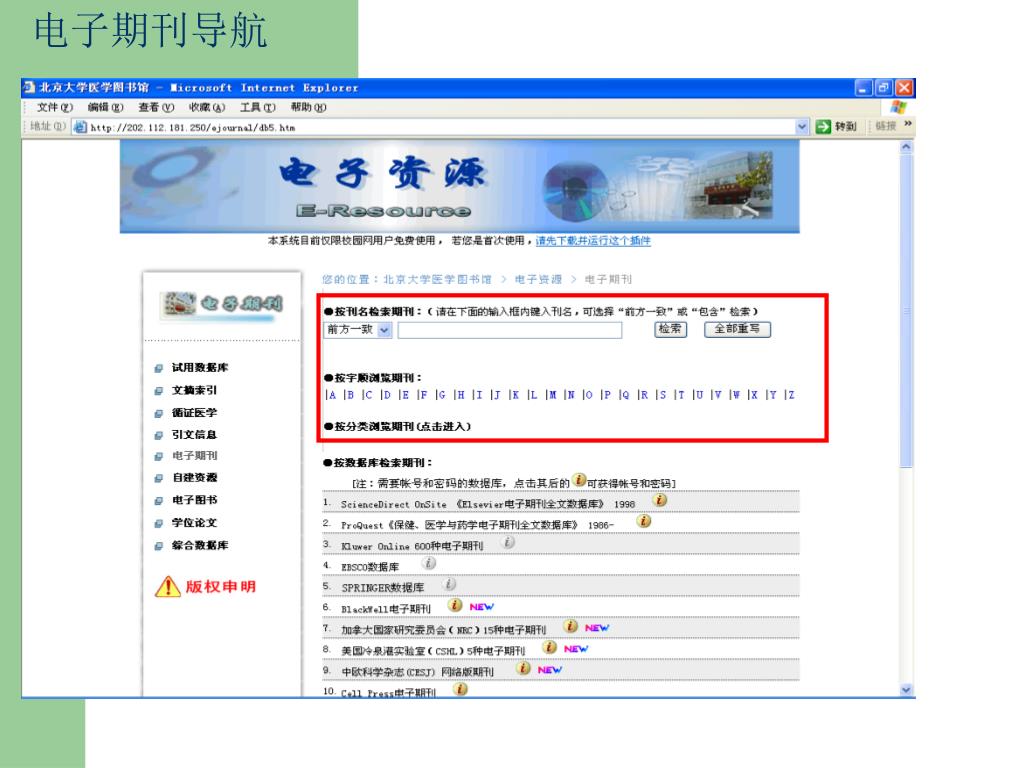This screenshot has height=768, width=1024.
Task: Click info icon beside EBSCO数据库
Action: 428,562
